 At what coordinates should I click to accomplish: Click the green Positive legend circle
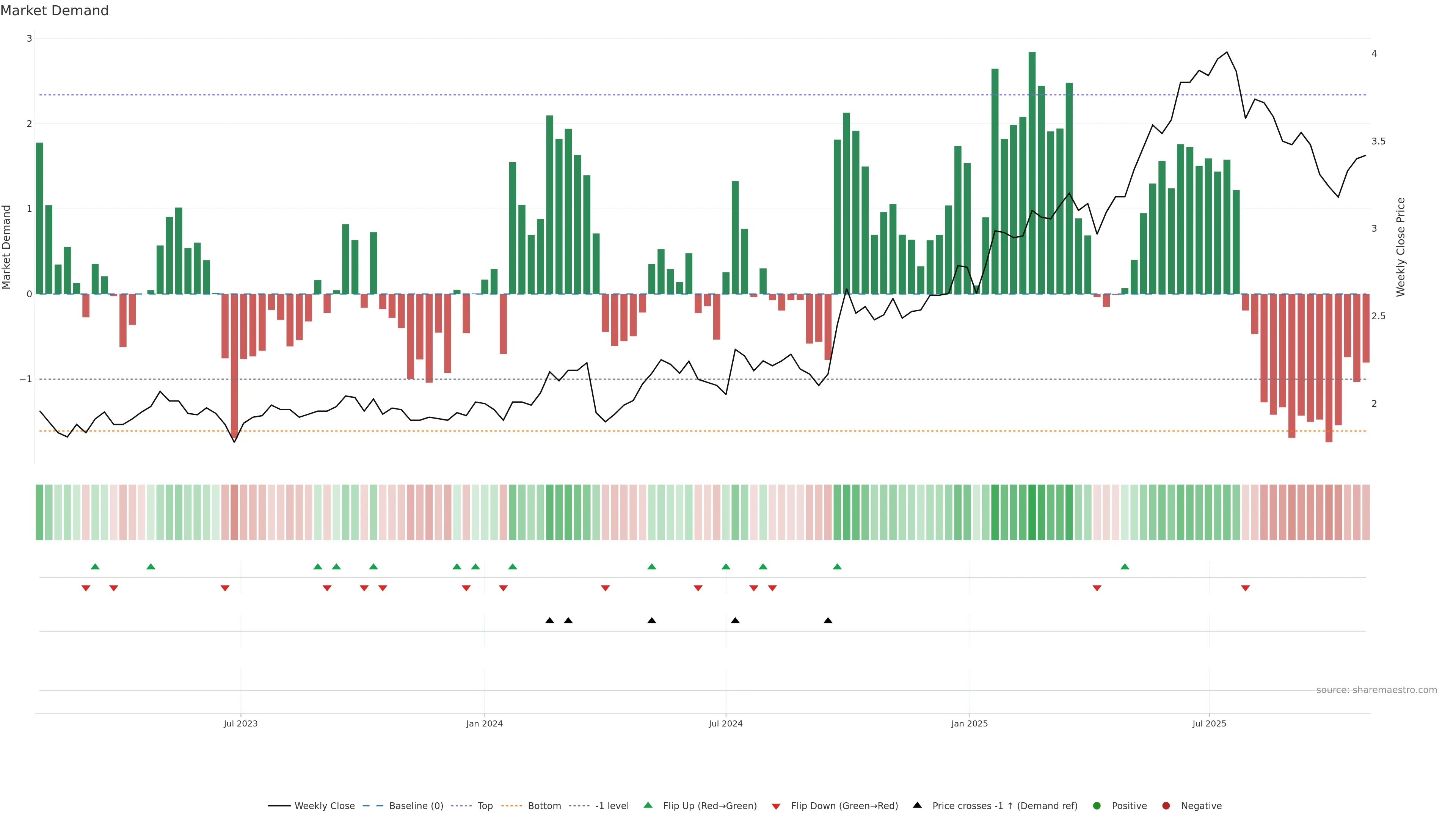point(1097,805)
